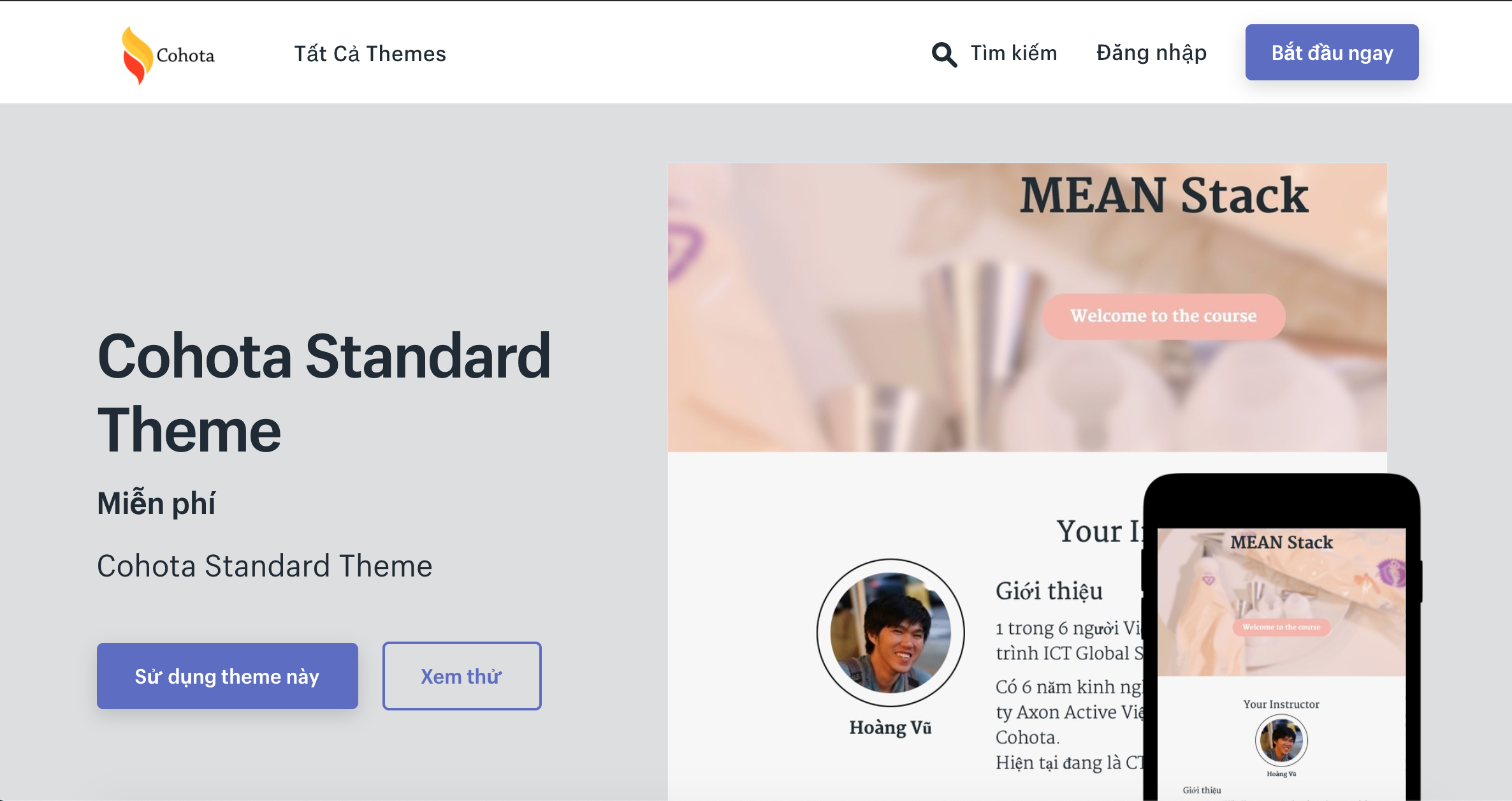This screenshot has width=1512, height=801.
Task: Click the Cohota Standard Theme main heading
Action: pos(324,392)
